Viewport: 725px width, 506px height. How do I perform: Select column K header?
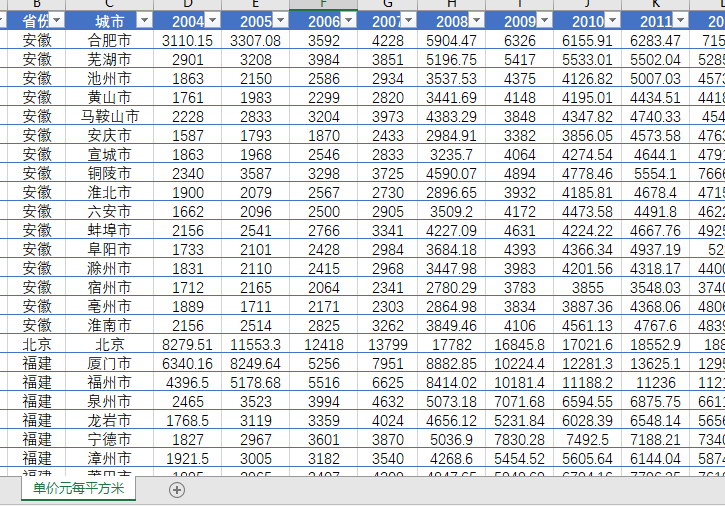click(655, 4)
